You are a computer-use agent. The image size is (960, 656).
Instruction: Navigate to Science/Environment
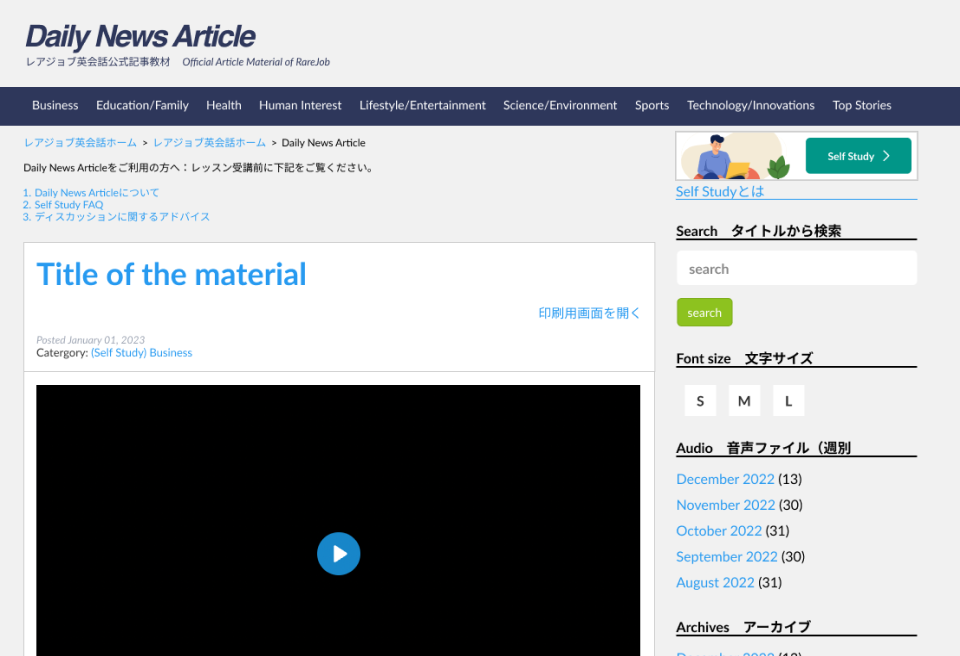coord(560,105)
